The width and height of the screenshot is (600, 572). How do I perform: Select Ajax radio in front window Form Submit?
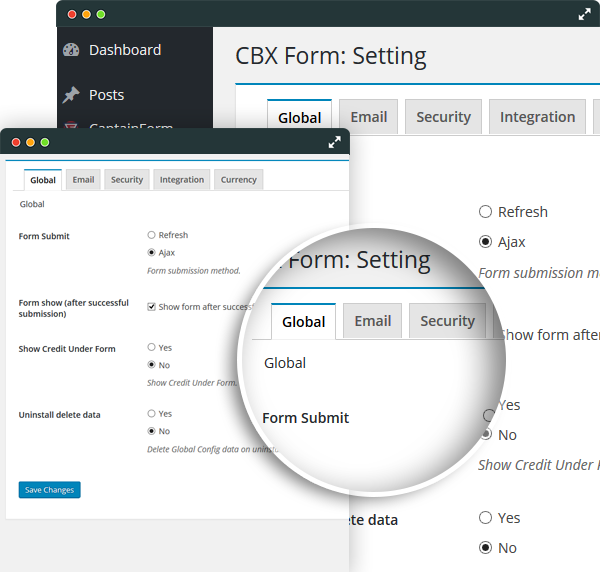coord(152,253)
